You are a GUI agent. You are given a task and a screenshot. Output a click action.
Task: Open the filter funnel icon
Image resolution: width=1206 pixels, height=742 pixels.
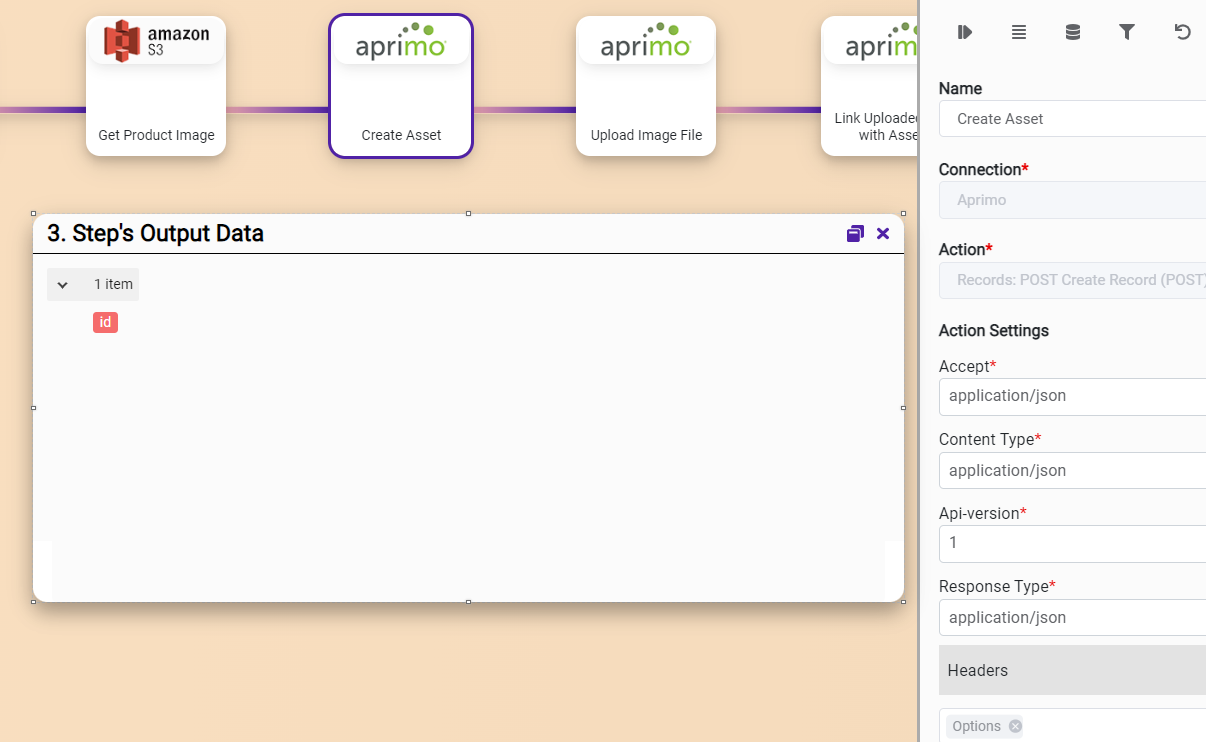pyautogui.click(x=1126, y=32)
